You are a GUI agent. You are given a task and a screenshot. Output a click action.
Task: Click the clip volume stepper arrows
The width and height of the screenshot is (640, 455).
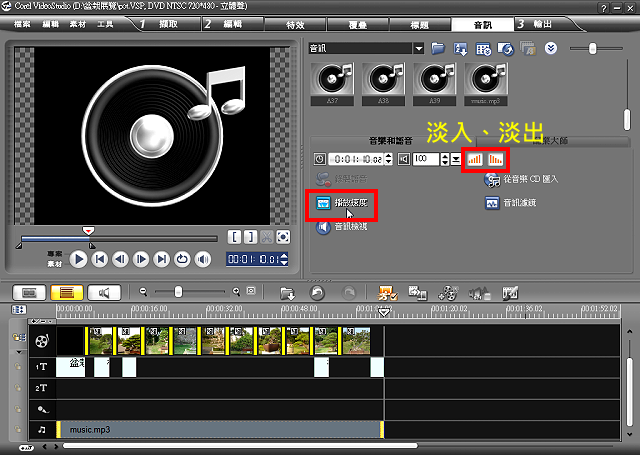tap(444, 159)
